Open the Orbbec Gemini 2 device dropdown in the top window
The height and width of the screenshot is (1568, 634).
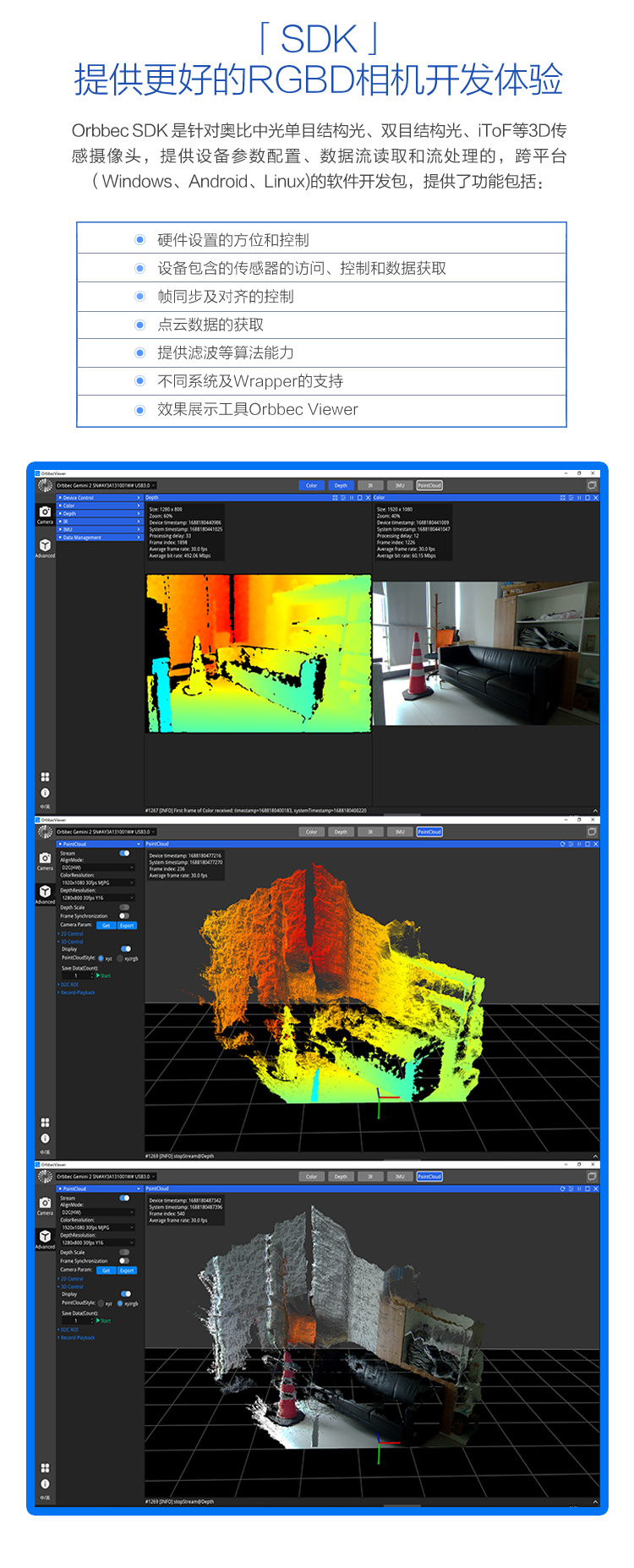(x=106, y=485)
